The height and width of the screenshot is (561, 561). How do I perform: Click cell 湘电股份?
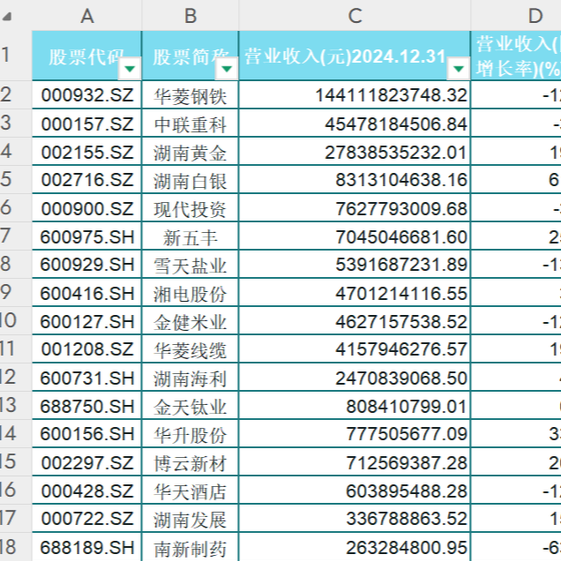(x=190, y=292)
